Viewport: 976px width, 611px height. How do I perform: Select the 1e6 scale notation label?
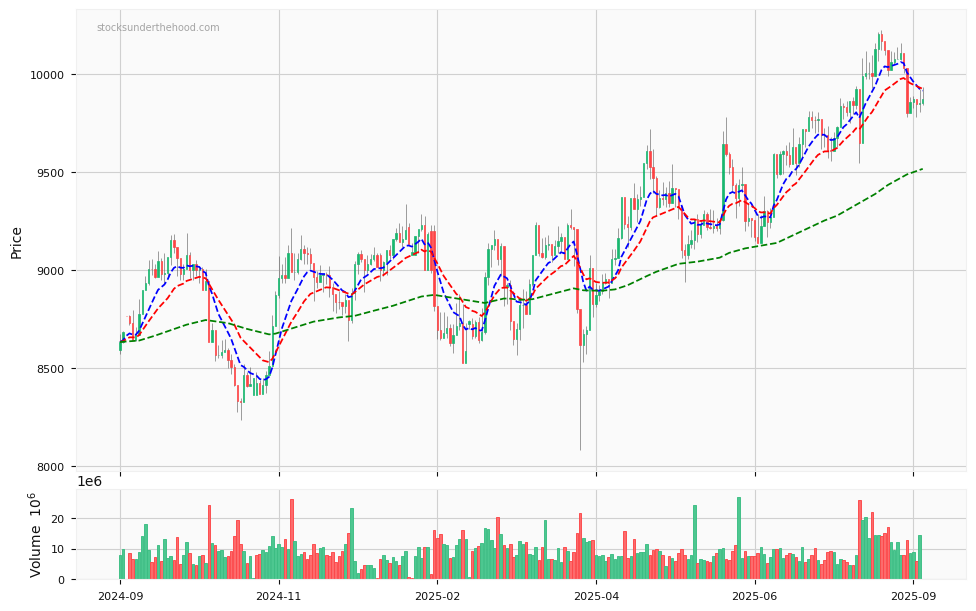(89, 481)
